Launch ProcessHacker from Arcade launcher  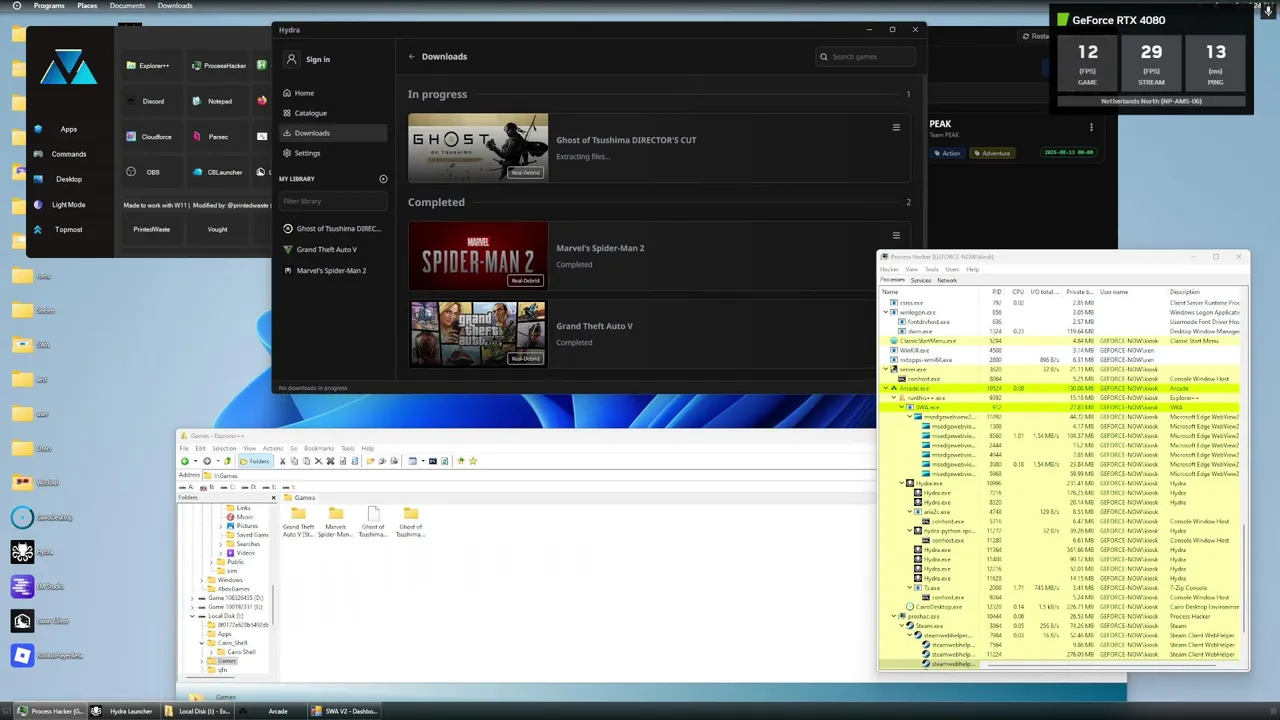click(x=217, y=66)
